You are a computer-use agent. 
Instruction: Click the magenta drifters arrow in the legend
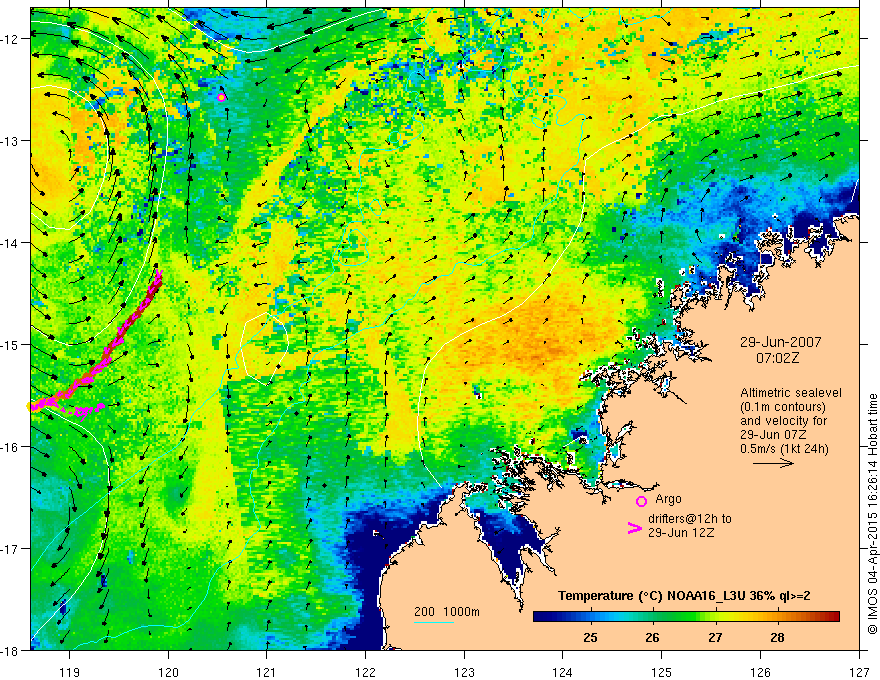click(635, 528)
